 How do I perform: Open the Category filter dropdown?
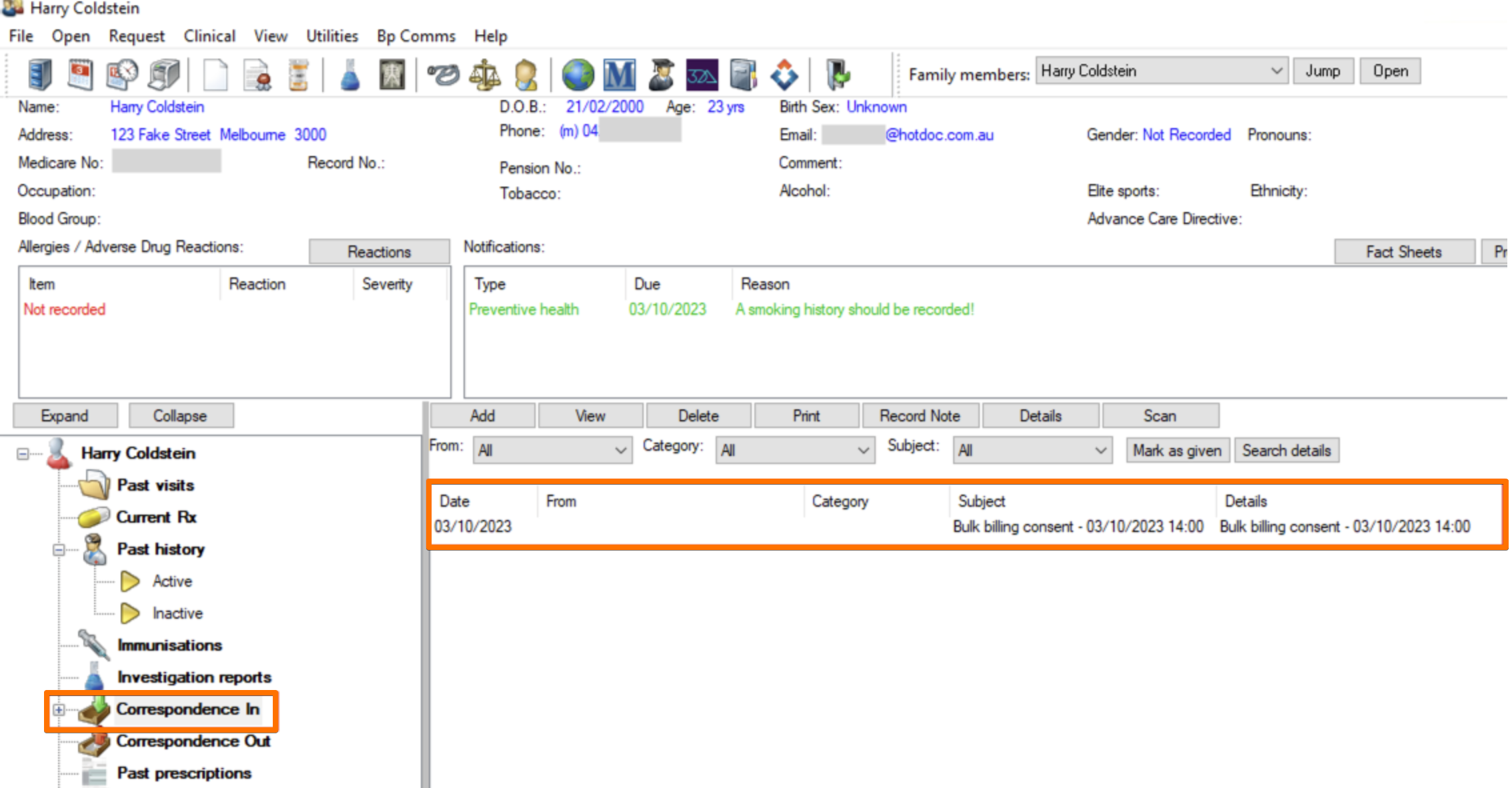pyautogui.click(x=795, y=451)
